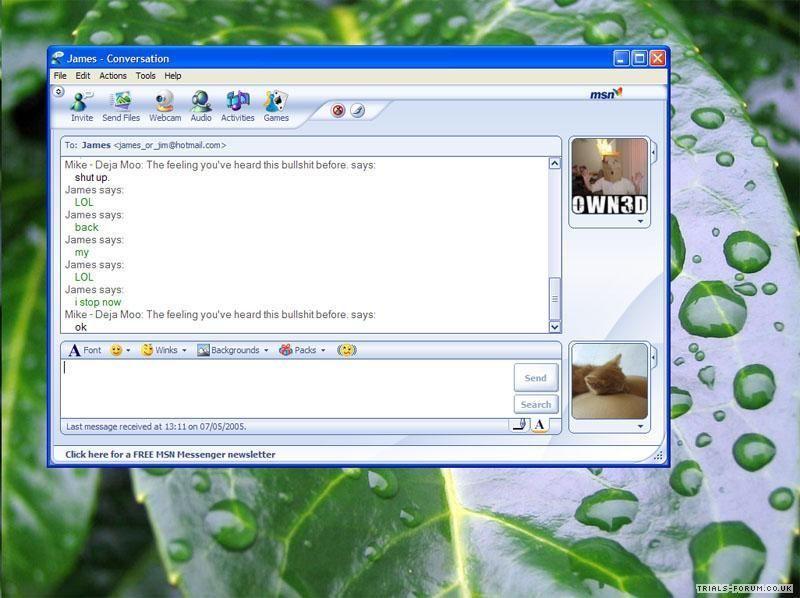800x598 pixels.
Task: Click the Invite contact icon
Action: [x=82, y=107]
